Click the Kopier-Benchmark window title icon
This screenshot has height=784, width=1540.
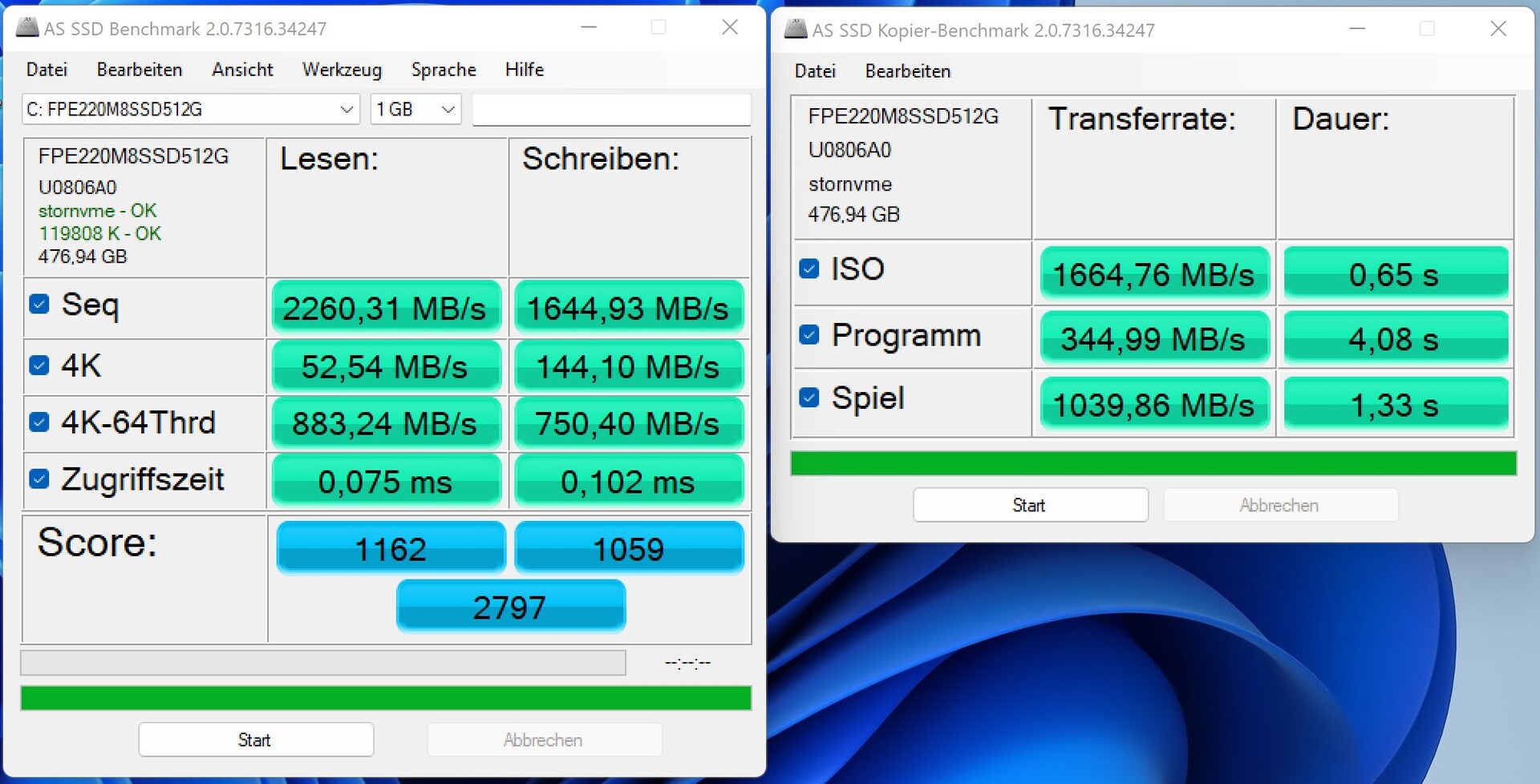point(795,30)
